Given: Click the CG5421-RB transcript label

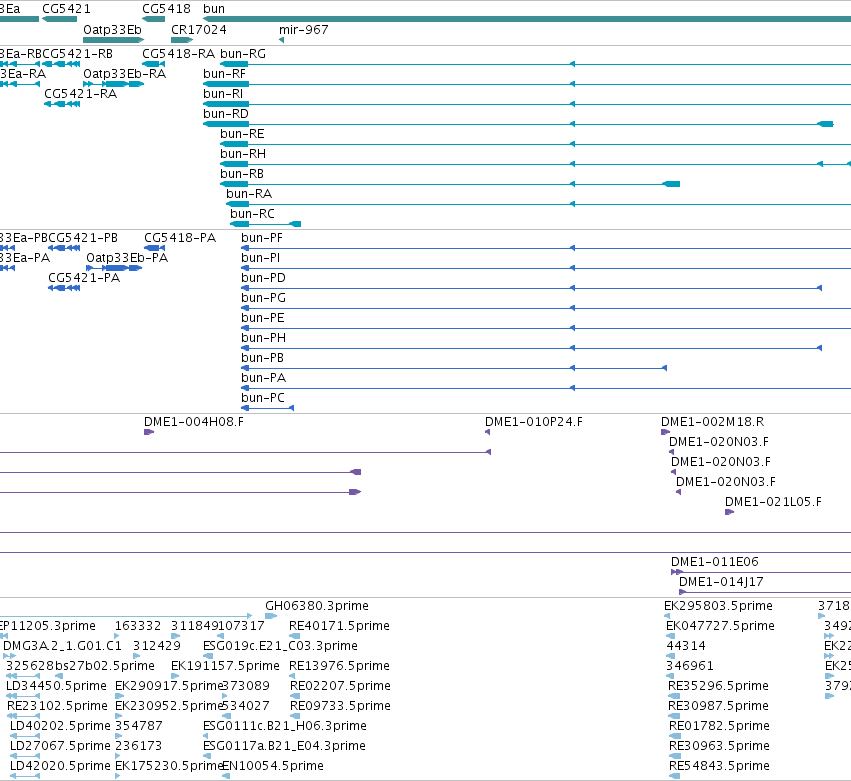Looking at the screenshot, I should click(x=78, y=54).
